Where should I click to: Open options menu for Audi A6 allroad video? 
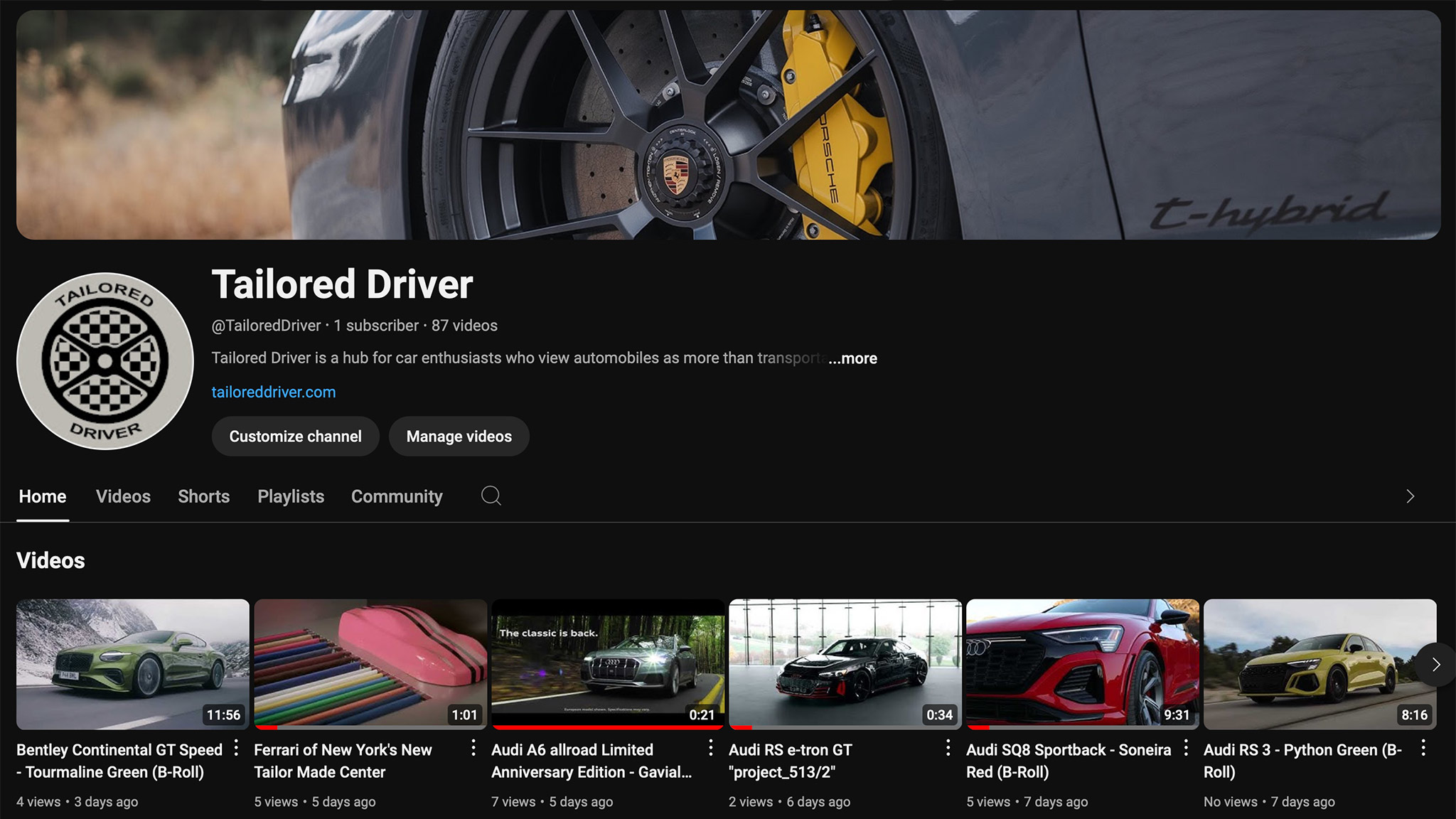(710, 748)
